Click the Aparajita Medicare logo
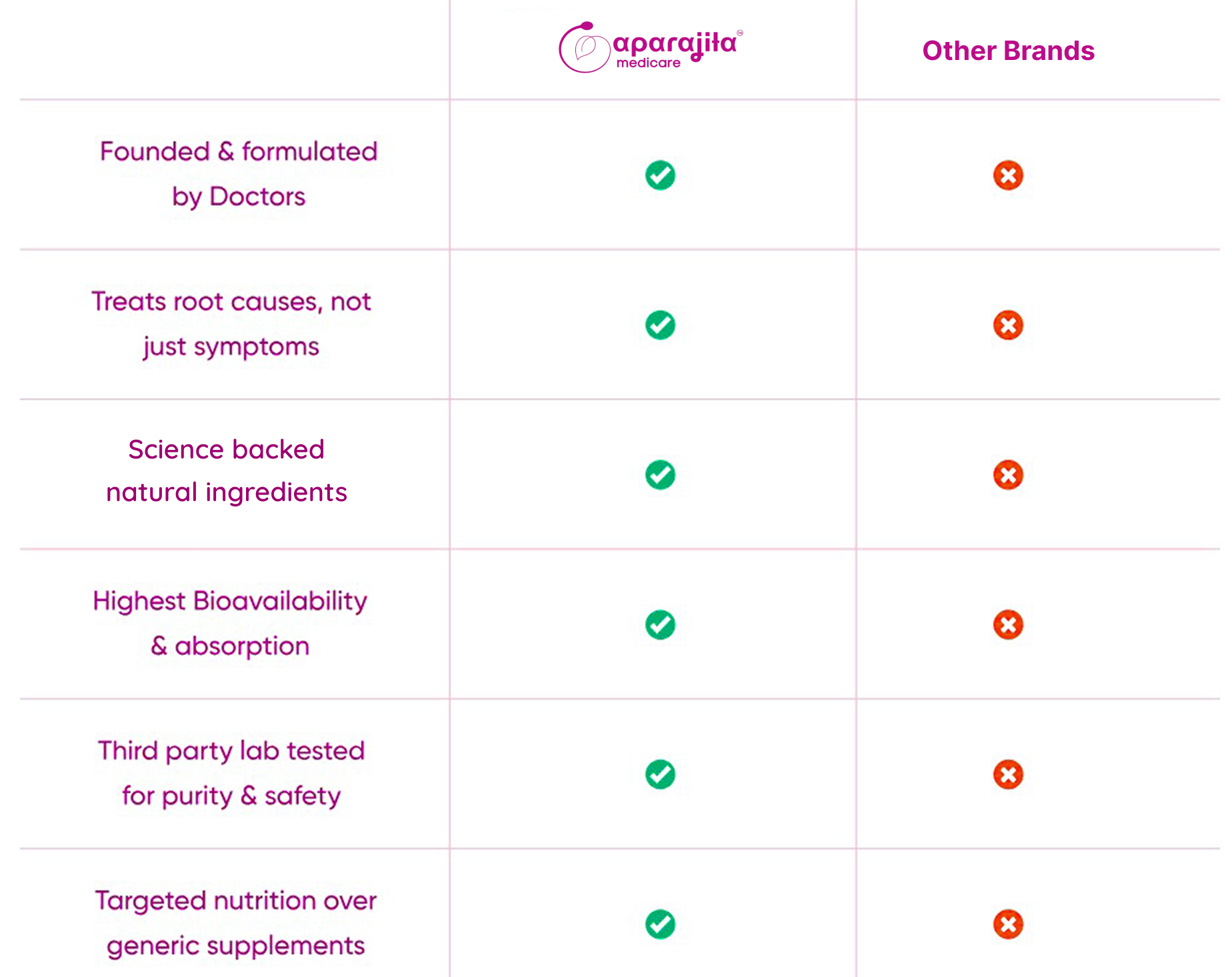This screenshot has height=977, width=1232. (650, 47)
